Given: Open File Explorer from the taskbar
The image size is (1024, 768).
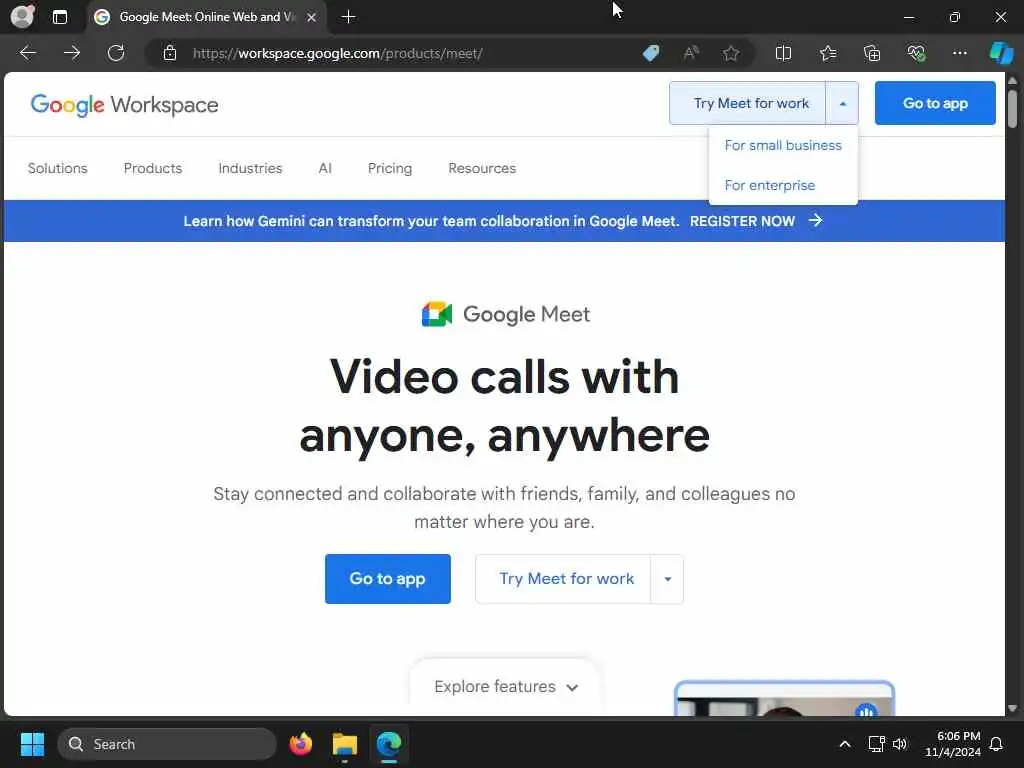Looking at the screenshot, I should 345,744.
